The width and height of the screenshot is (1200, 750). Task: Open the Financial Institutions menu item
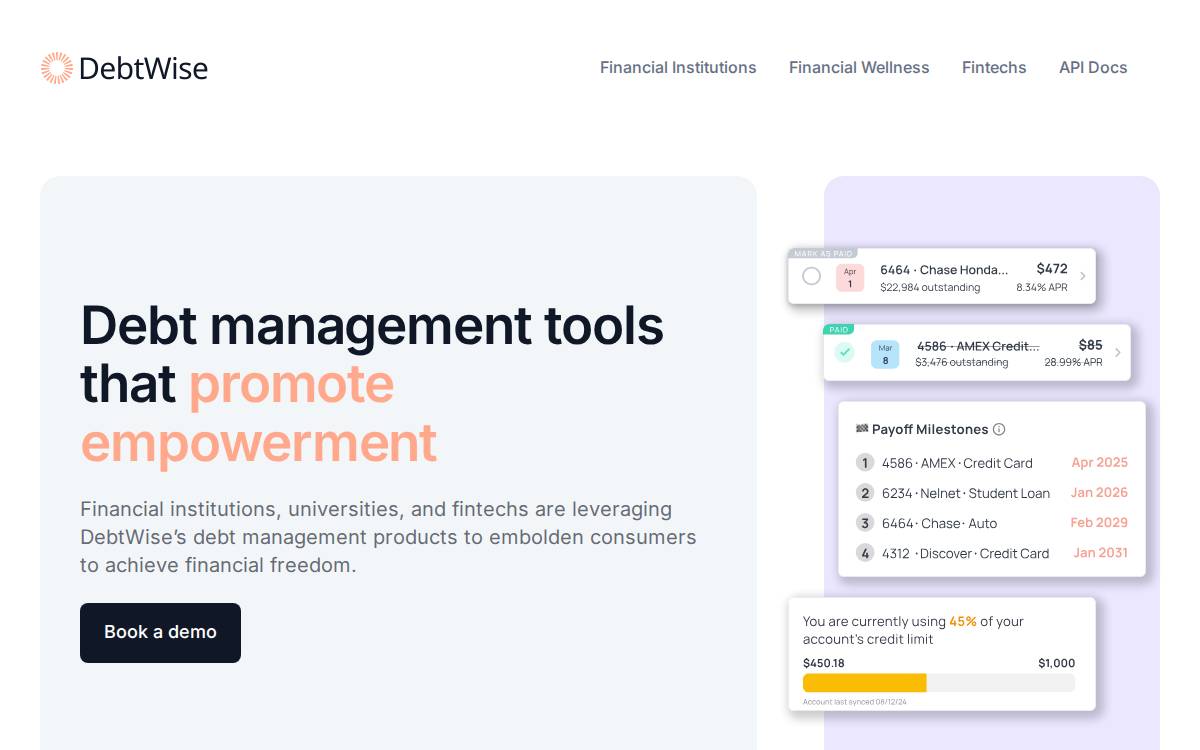pos(678,68)
